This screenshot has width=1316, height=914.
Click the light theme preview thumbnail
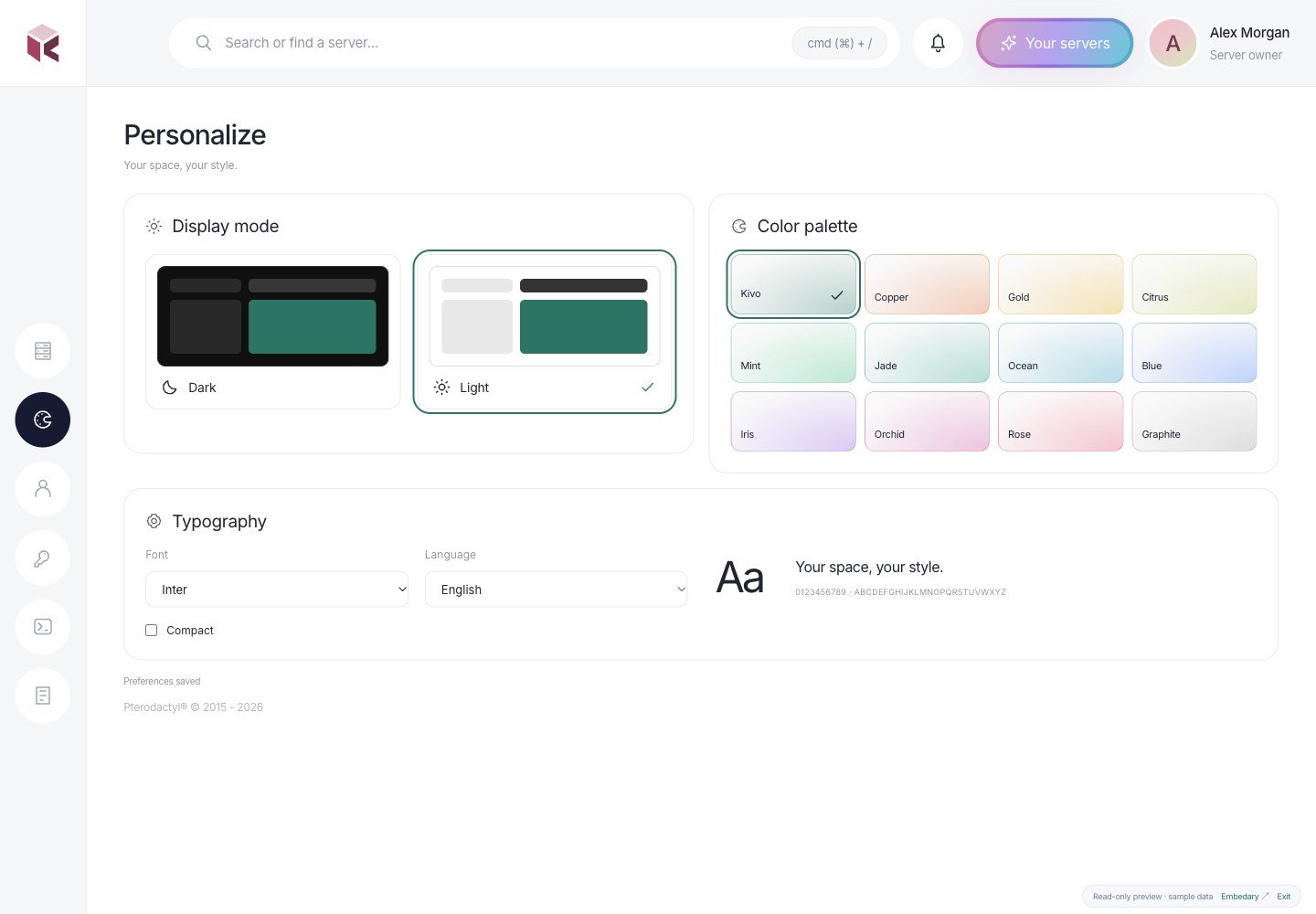(x=545, y=316)
